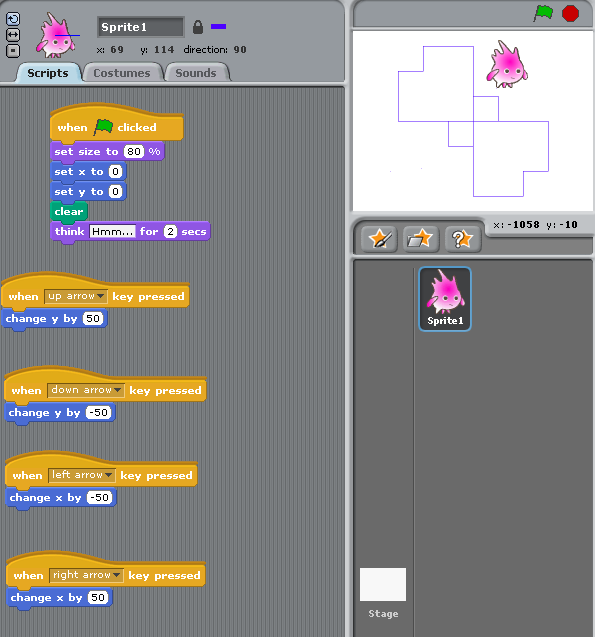This screenshot has height=637, width=595.
Task: Toggle the sprite drag padlock icon
Action: click(x=198, y=27)
